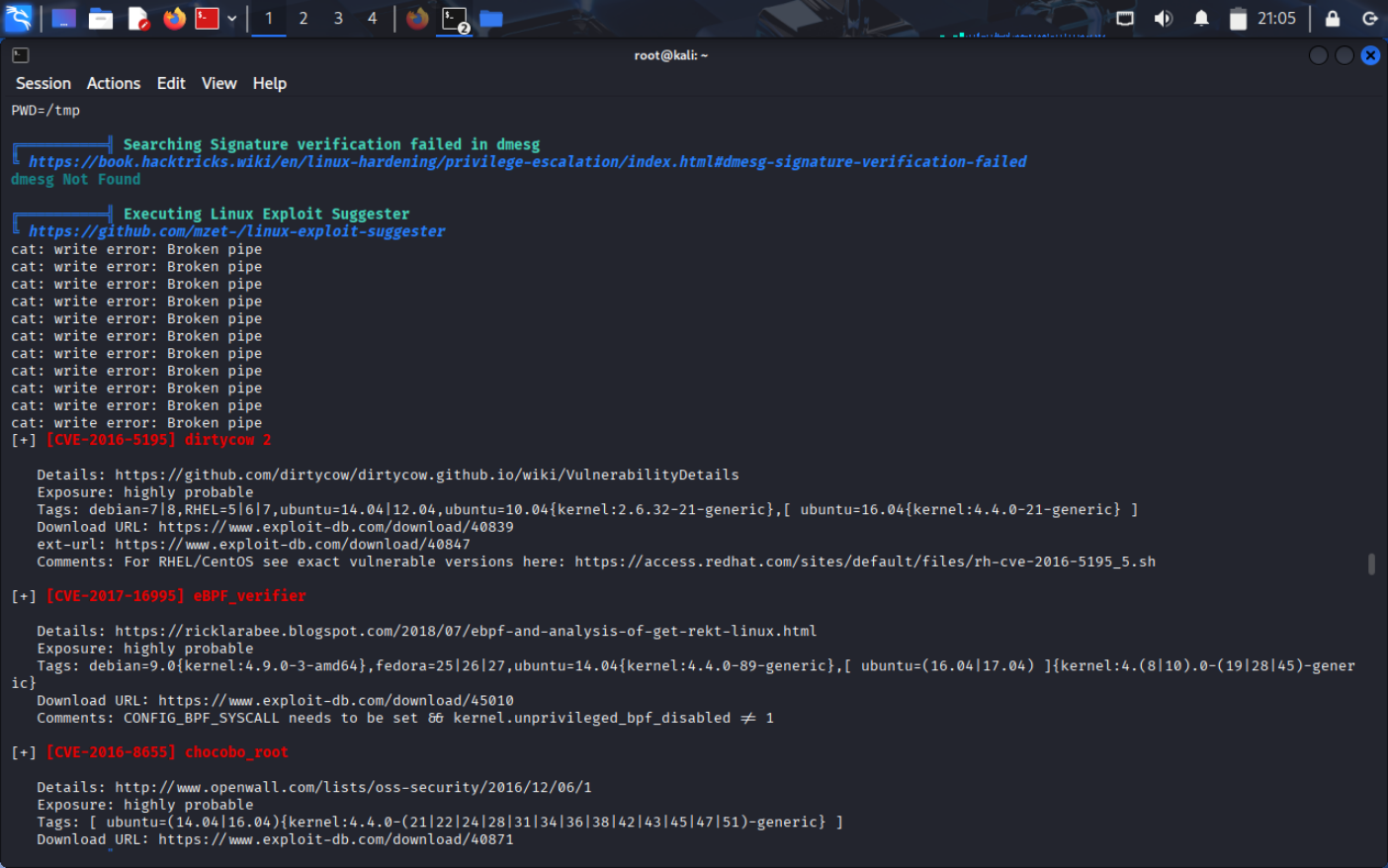Lock the screen with the padlock icon
Screen dimensions: 1388x868
pos(1333,18)
